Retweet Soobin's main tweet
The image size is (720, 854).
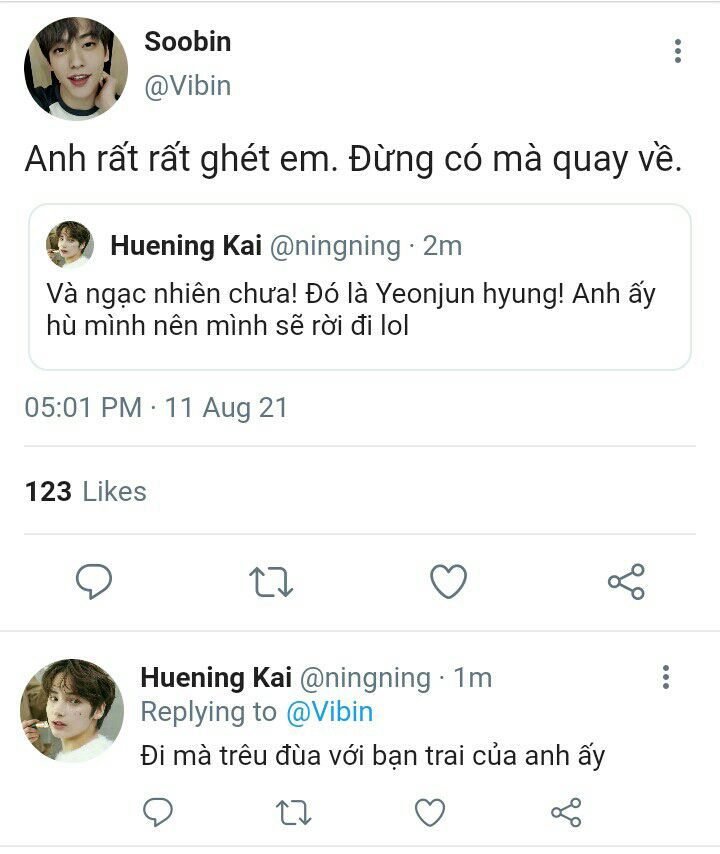(x=271, y=581)
